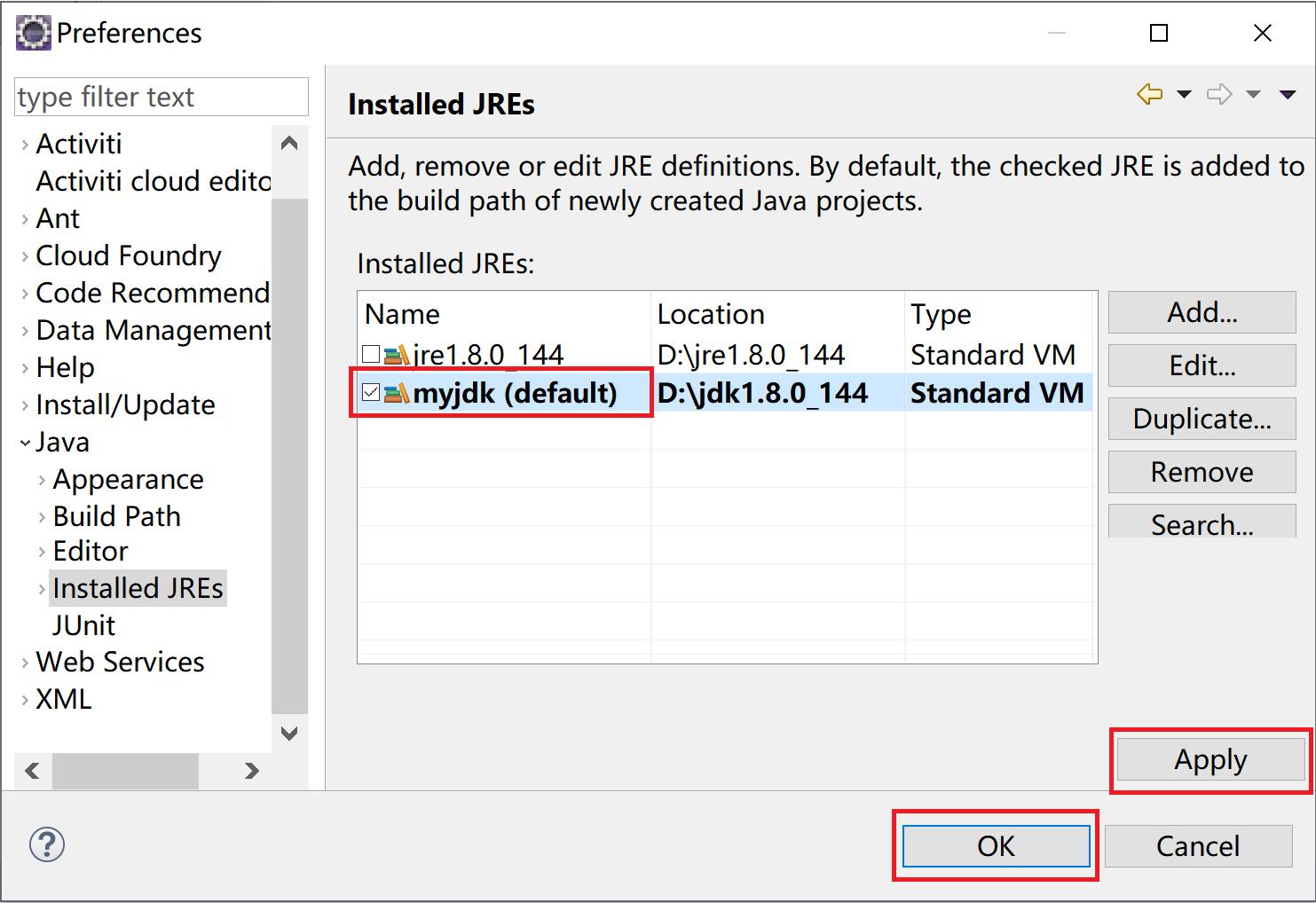1316x903 pixels.
Task: Click the tree scroll up arrow
Action: click(x=289, y=143)
